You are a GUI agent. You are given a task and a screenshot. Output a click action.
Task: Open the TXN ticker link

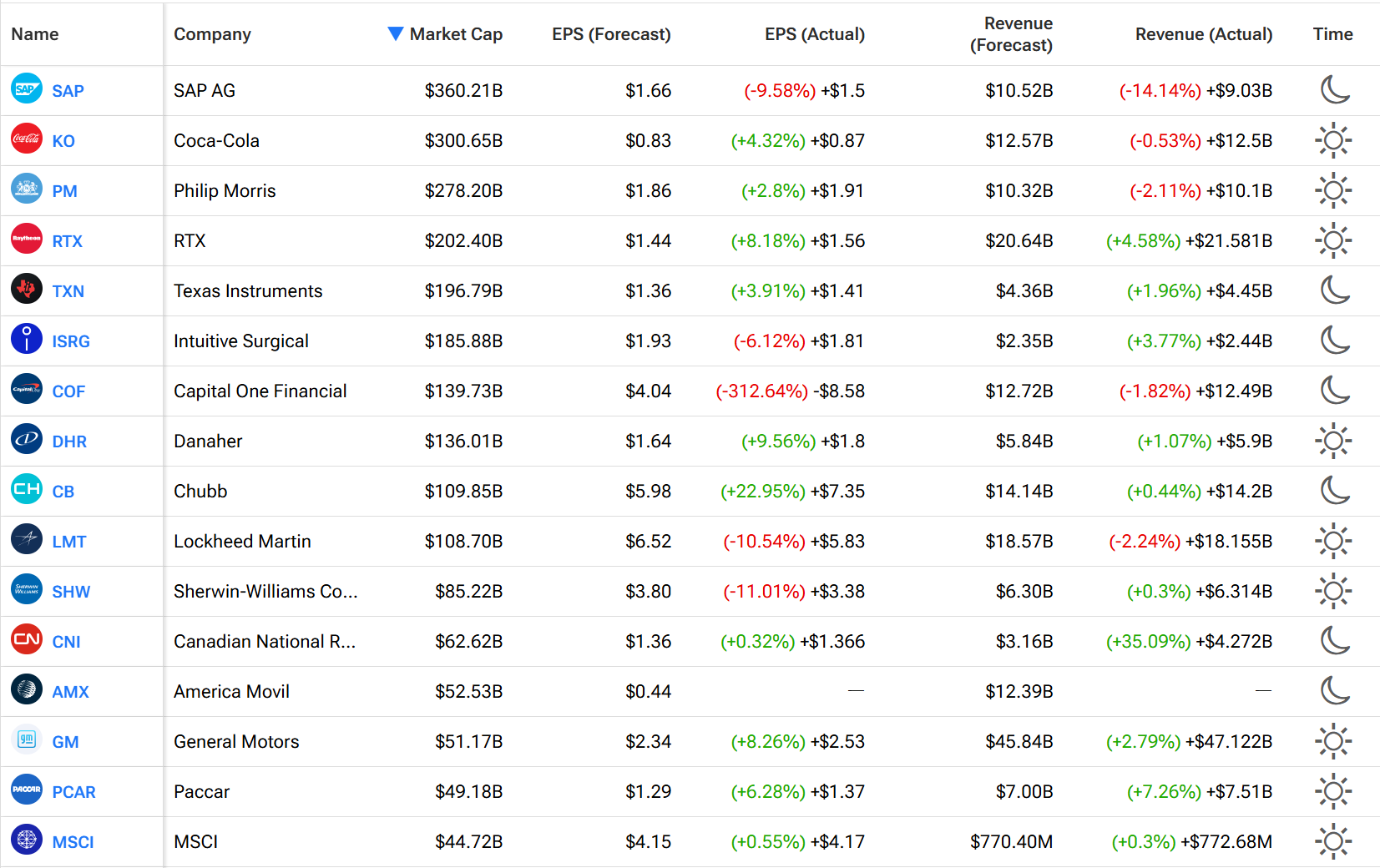(68, 291)
